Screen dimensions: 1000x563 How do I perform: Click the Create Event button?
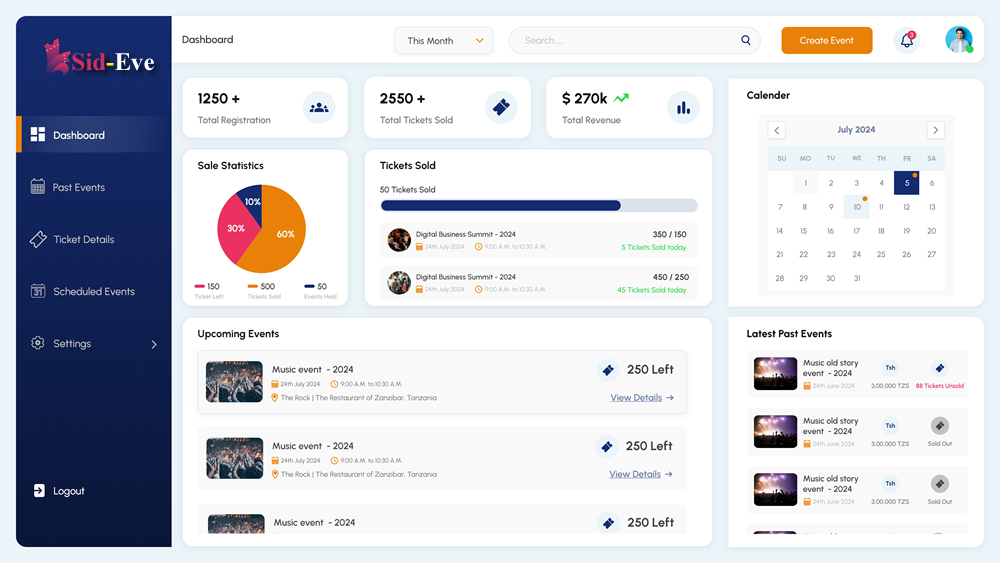(826, 41)
